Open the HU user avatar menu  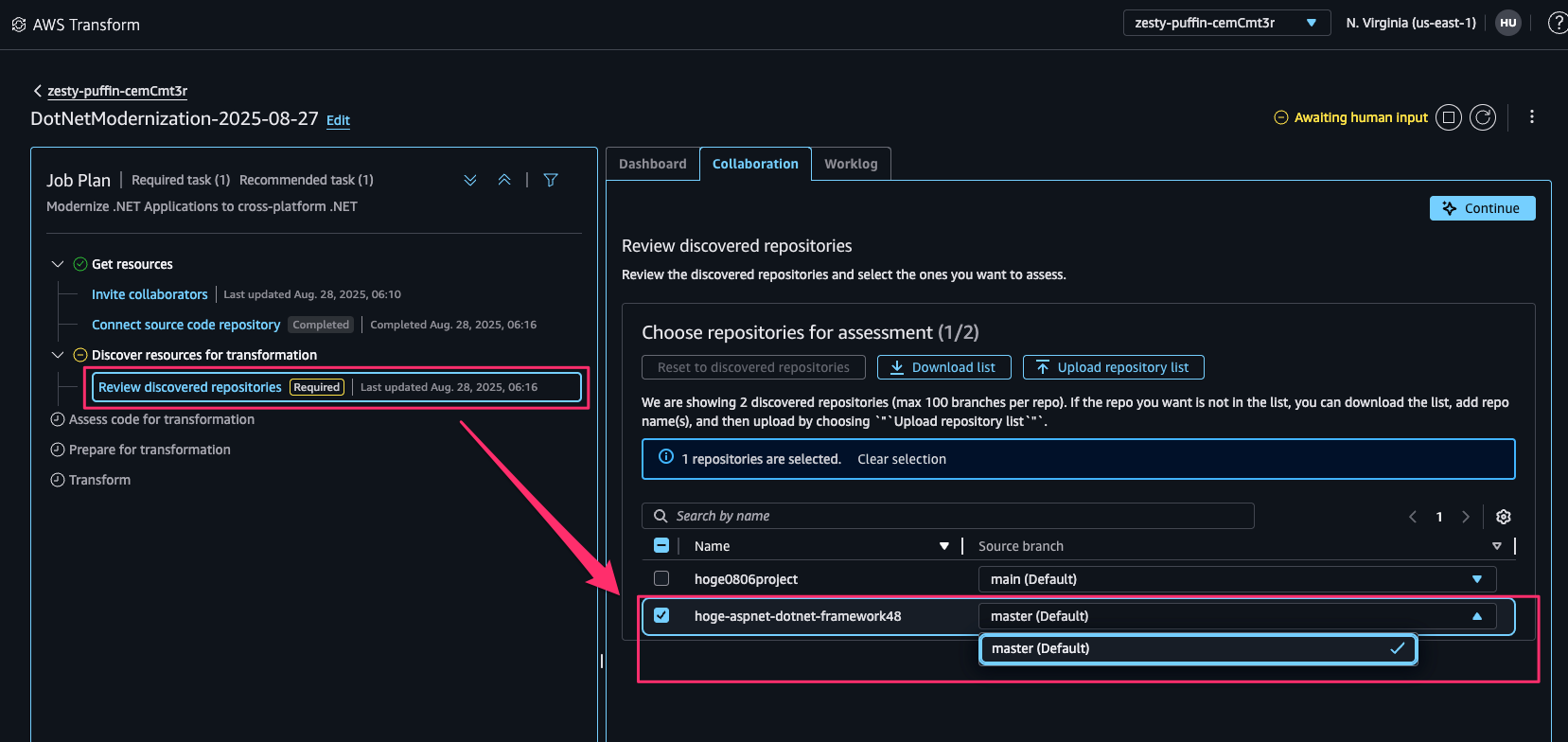pyautogui.click(x=1508, y=23)
